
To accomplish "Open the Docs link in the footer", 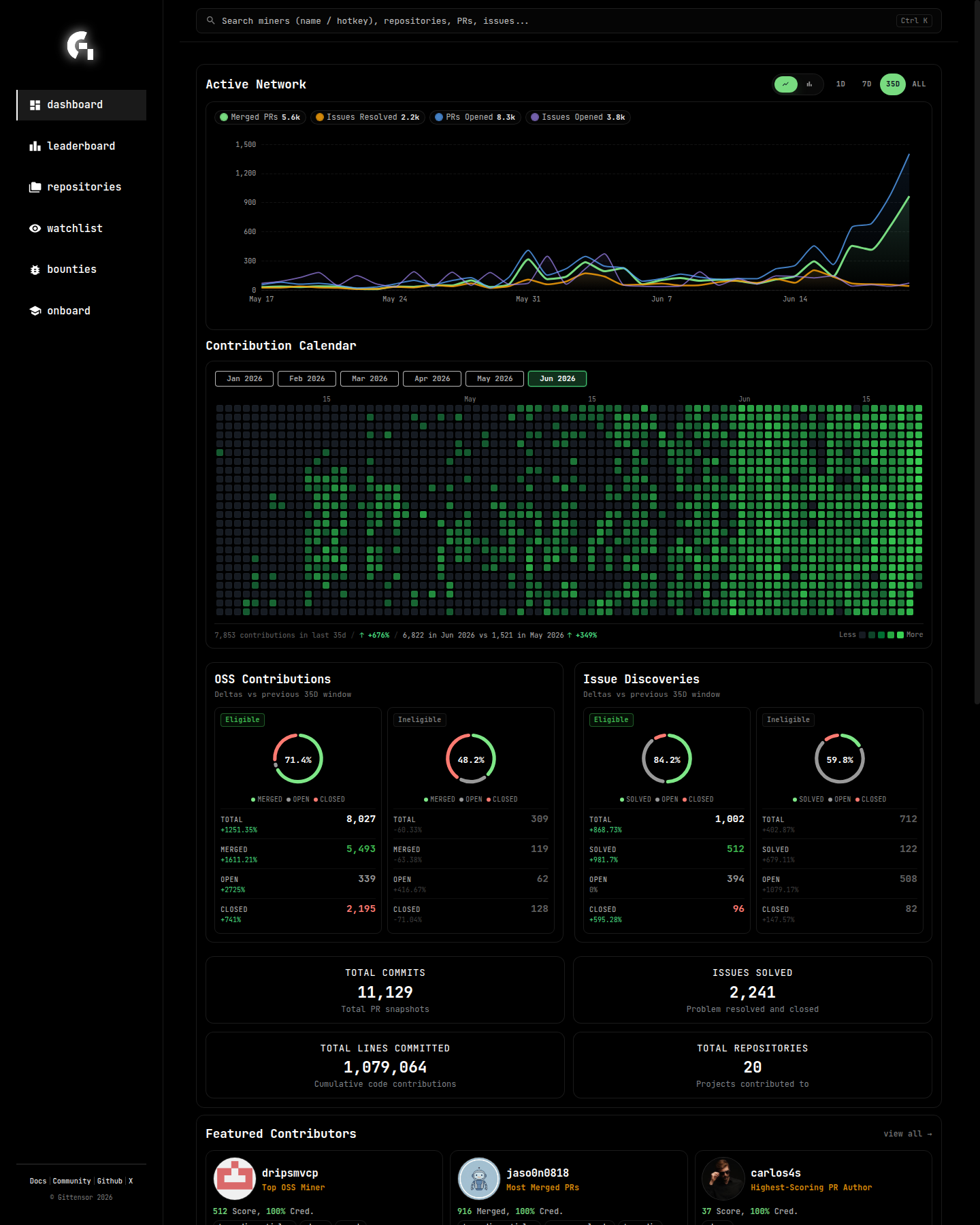I will [x=38, y=1181].
